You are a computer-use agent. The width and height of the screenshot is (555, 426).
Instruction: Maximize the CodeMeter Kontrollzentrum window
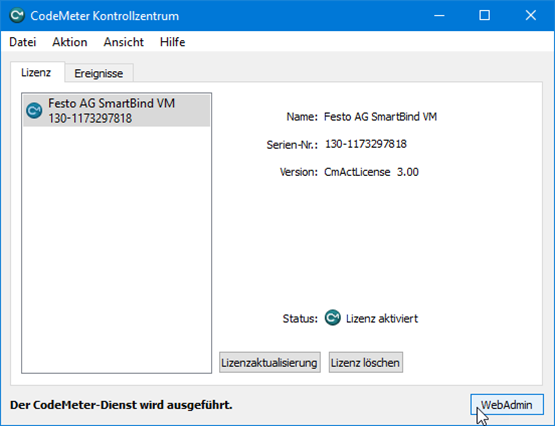click(485, 15)
